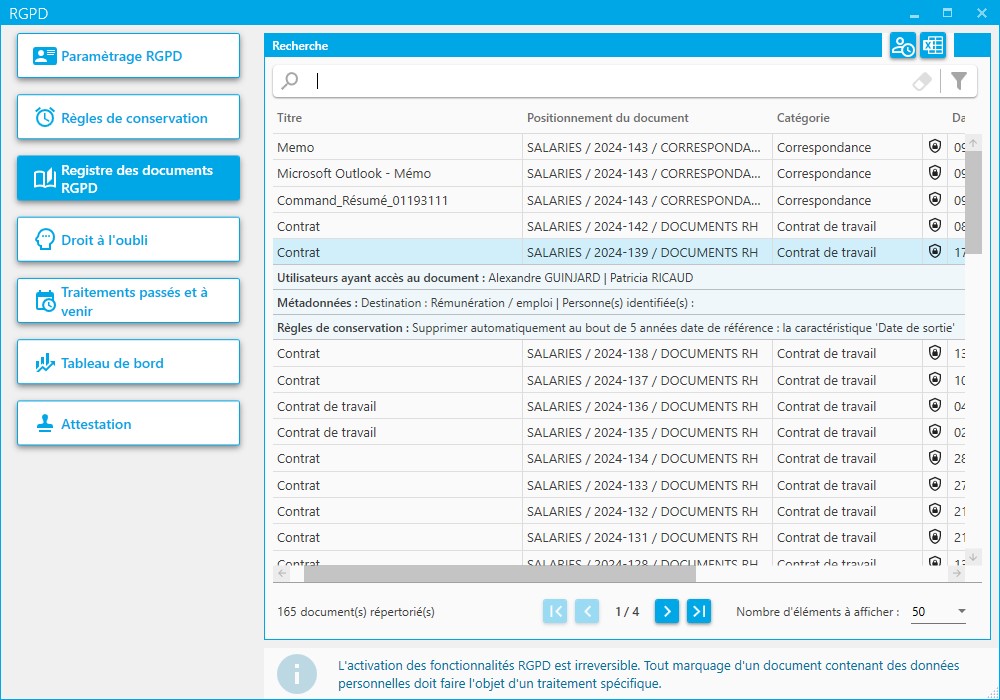The height and width of the screenshot is (700, 1000).
Task: Click the shield icon on the 2024-131 row
Action: click(935, 537)
